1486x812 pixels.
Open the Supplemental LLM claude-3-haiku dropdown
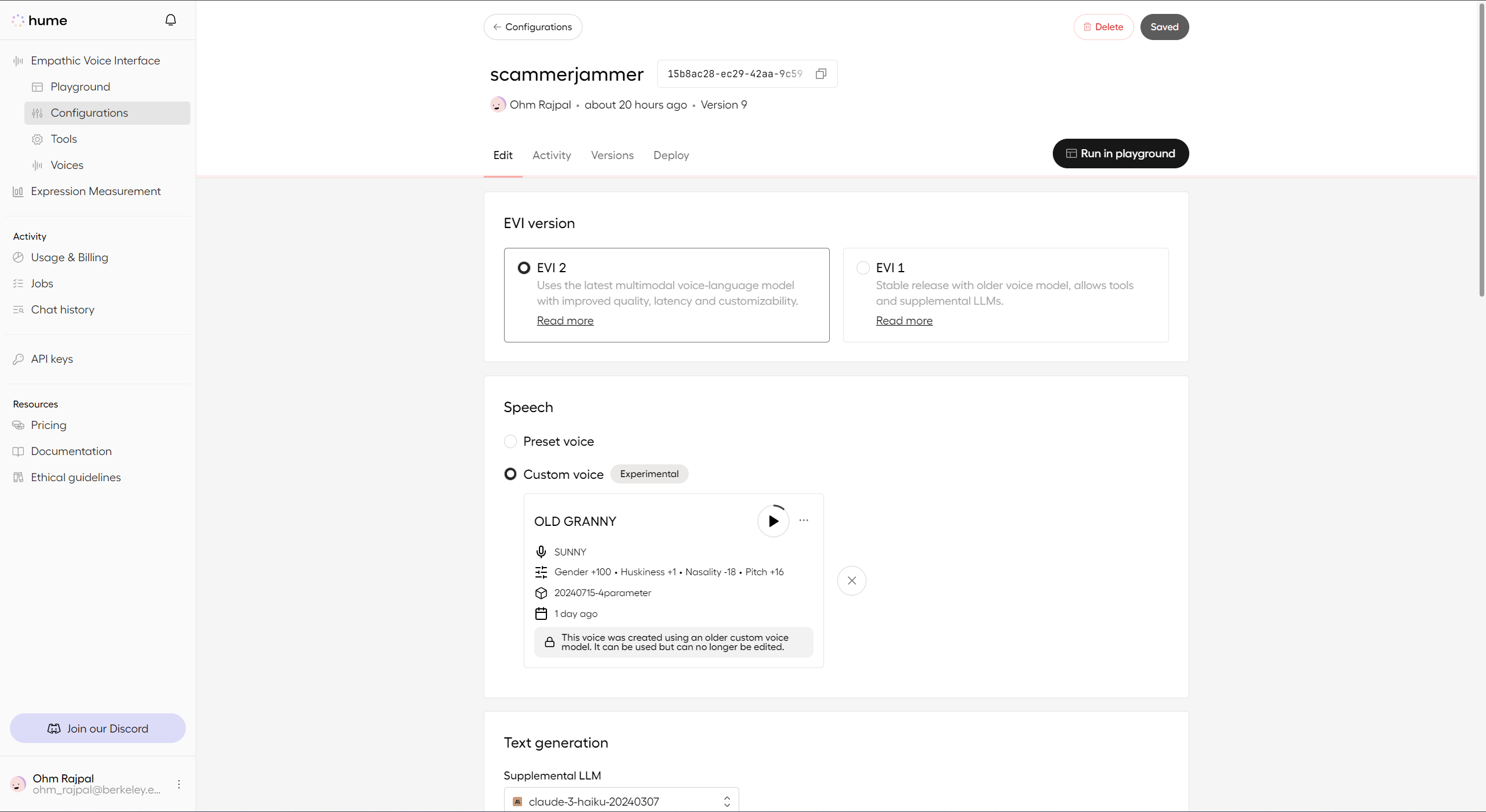pyautogui.click(x=621, y=801)
